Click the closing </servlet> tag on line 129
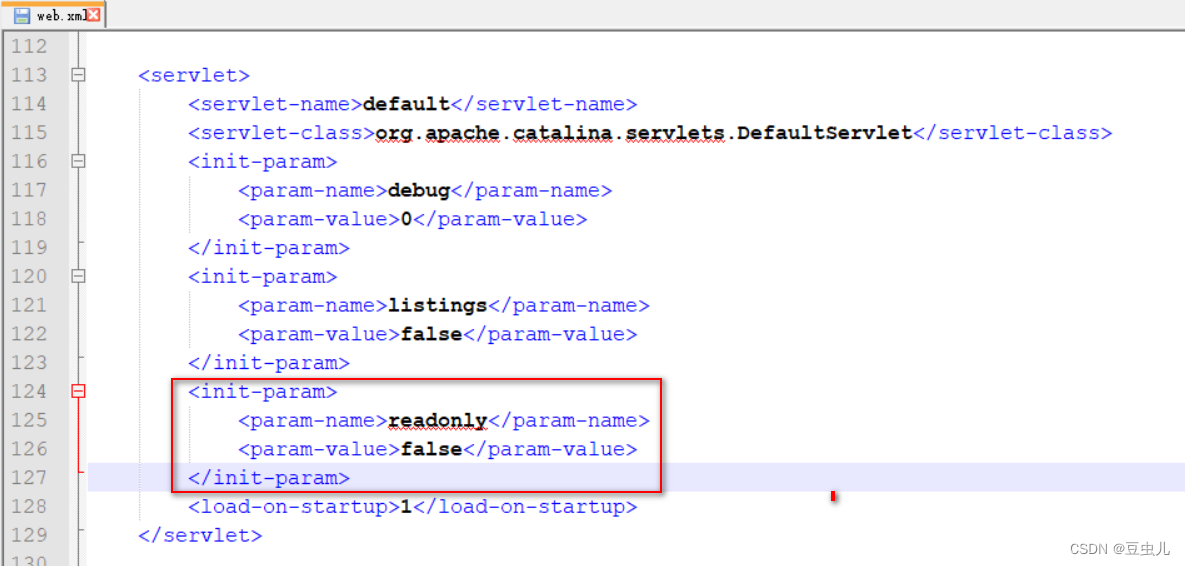The width and height of the screenshot is (1185, 566). (200, 535)
